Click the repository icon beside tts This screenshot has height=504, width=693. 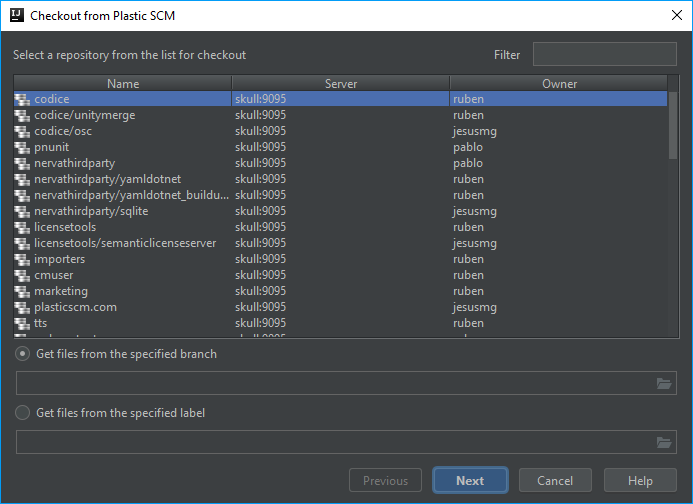click(x=22, y=323)
